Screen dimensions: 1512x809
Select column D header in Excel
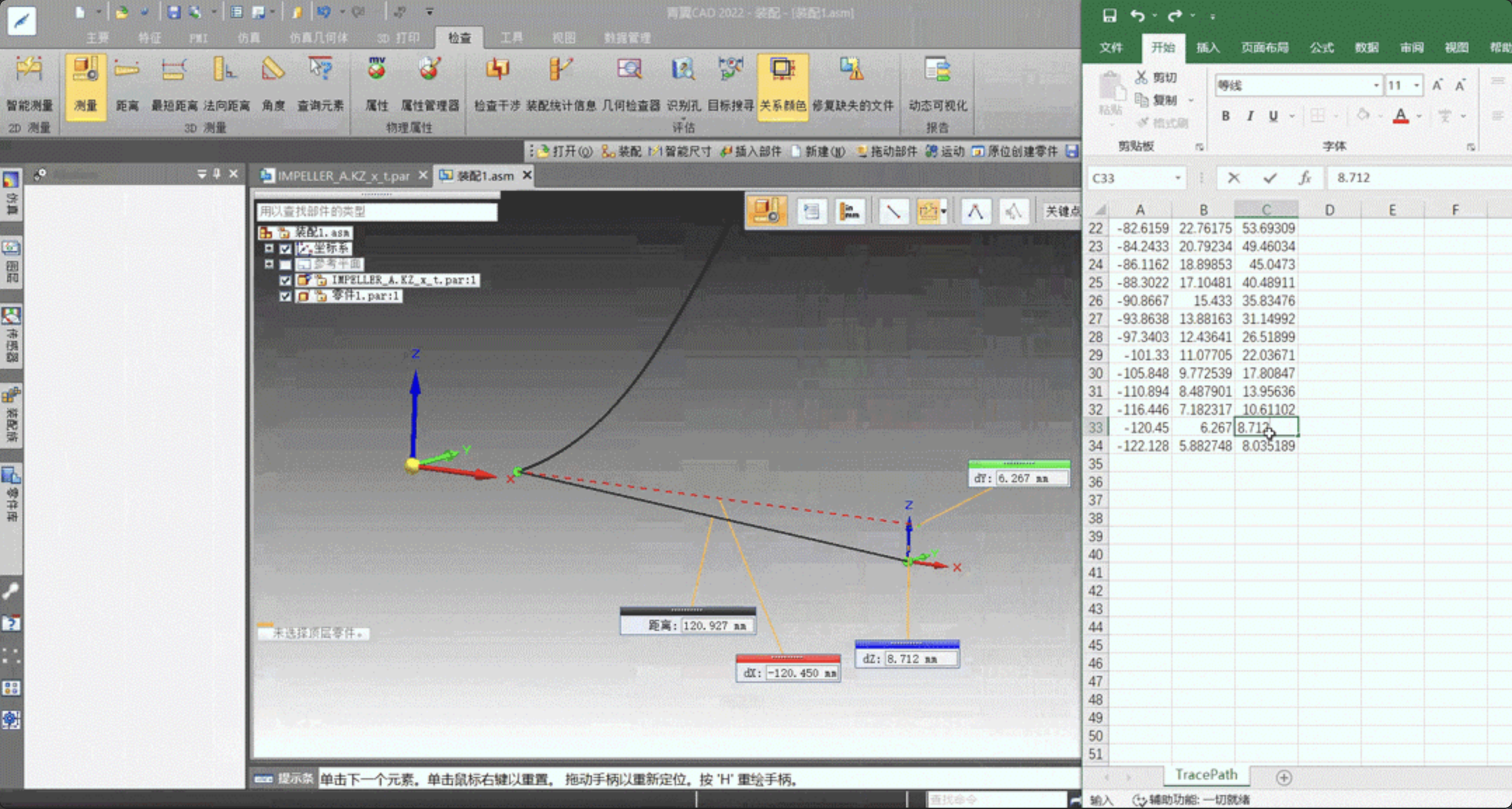click(x=1329, y=210)
